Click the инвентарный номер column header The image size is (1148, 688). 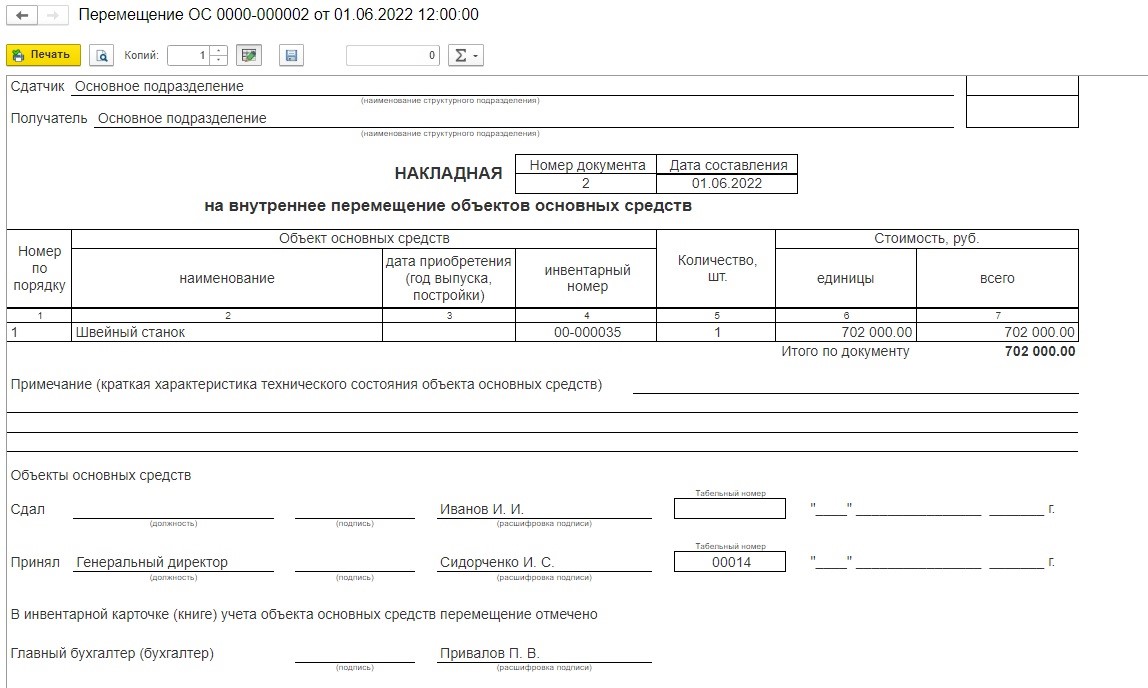pyautogui.click(x=587, y=278)
